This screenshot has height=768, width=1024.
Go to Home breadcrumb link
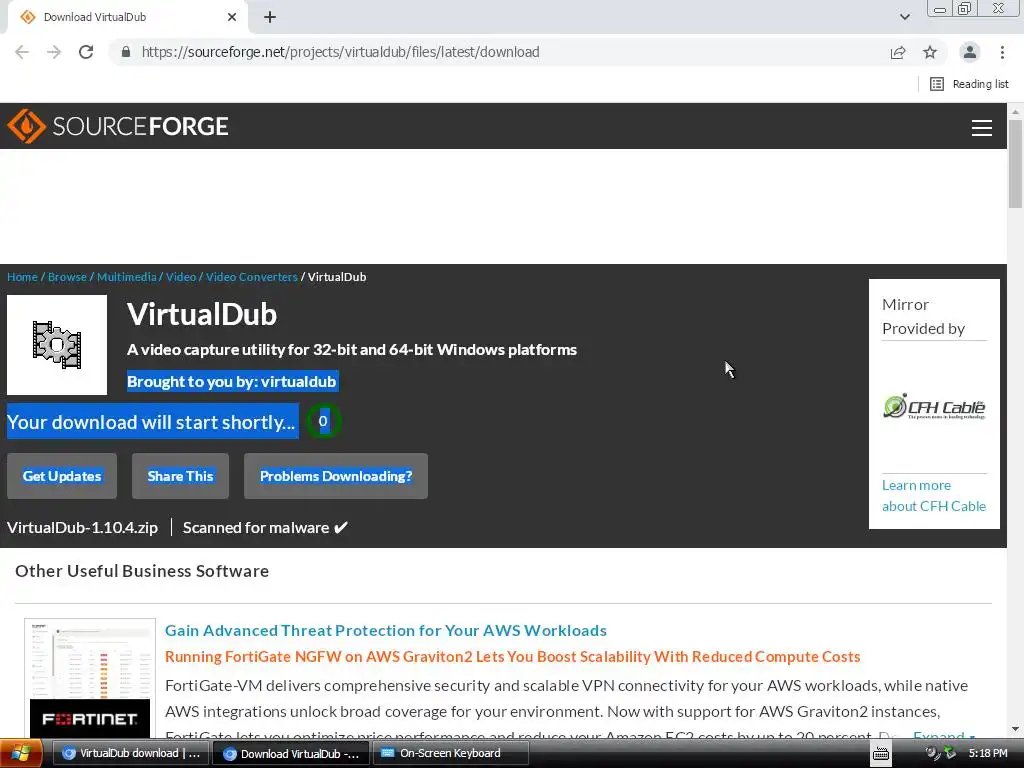tap(22, 277)
